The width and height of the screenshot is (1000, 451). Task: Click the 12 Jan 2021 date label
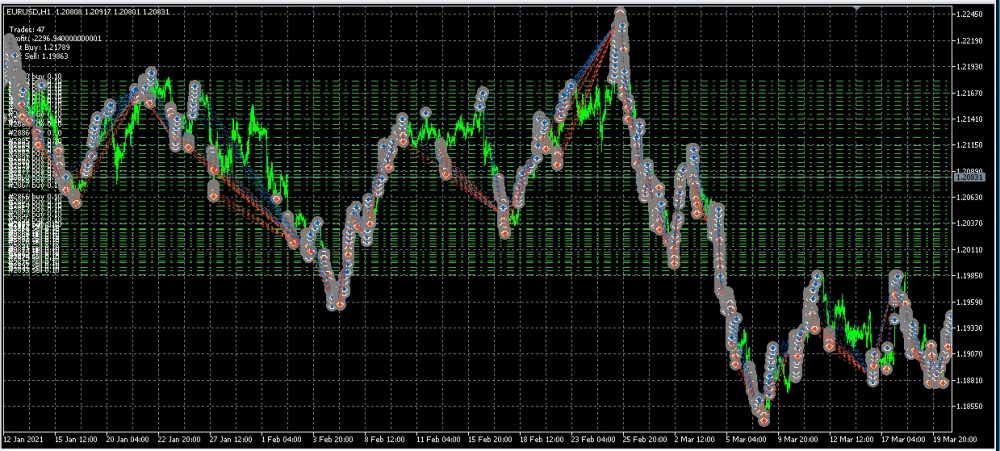25,437
